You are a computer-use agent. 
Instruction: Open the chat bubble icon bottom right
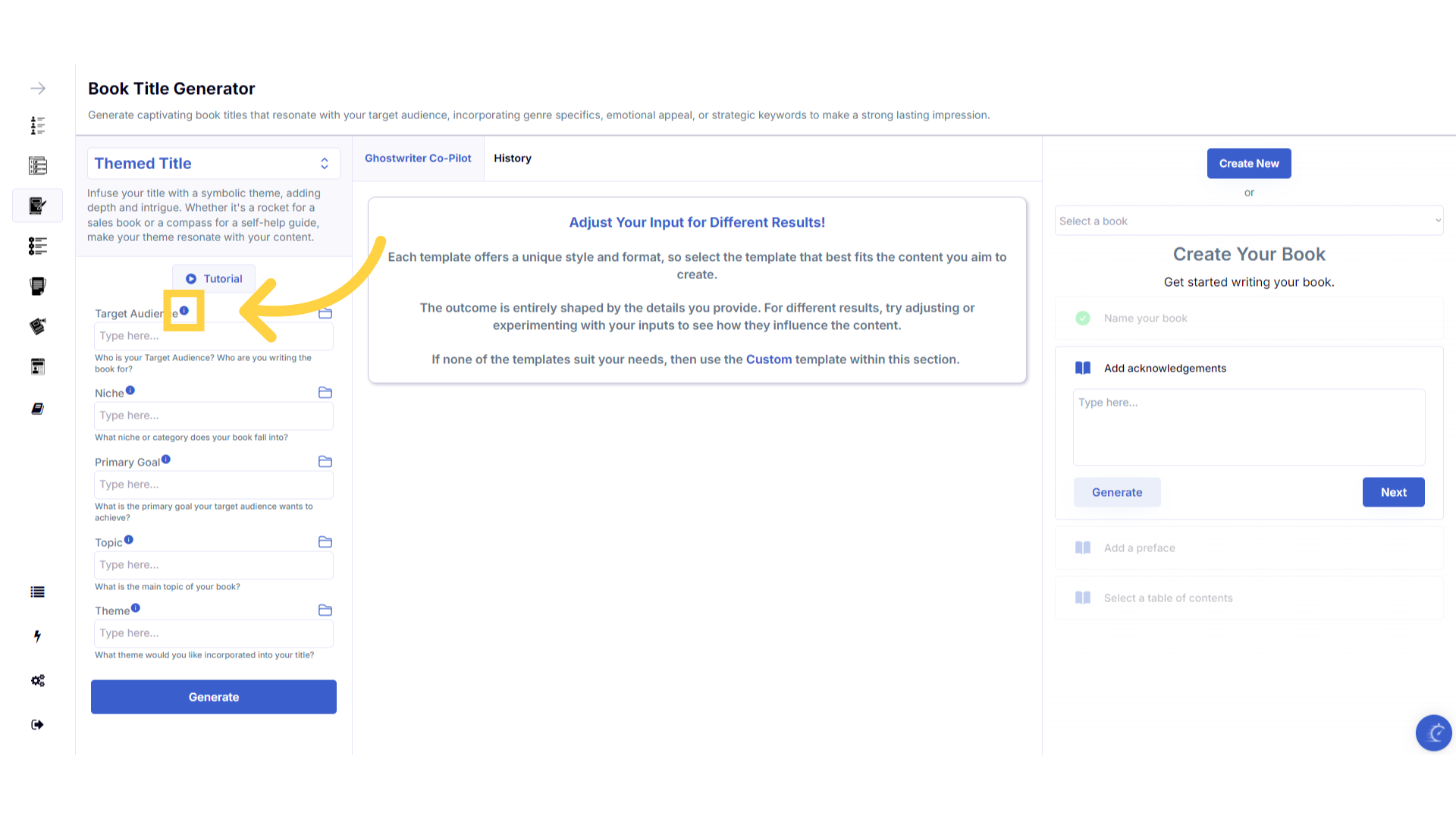1433,733
